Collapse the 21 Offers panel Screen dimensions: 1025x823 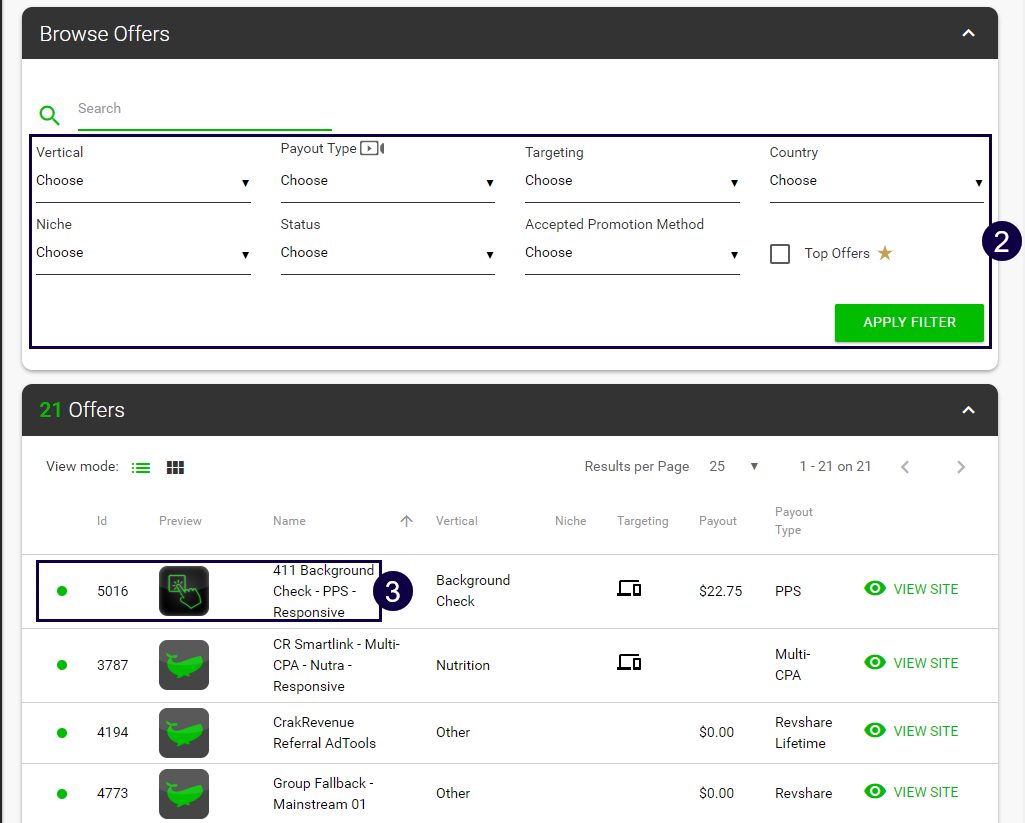(967, 410)
